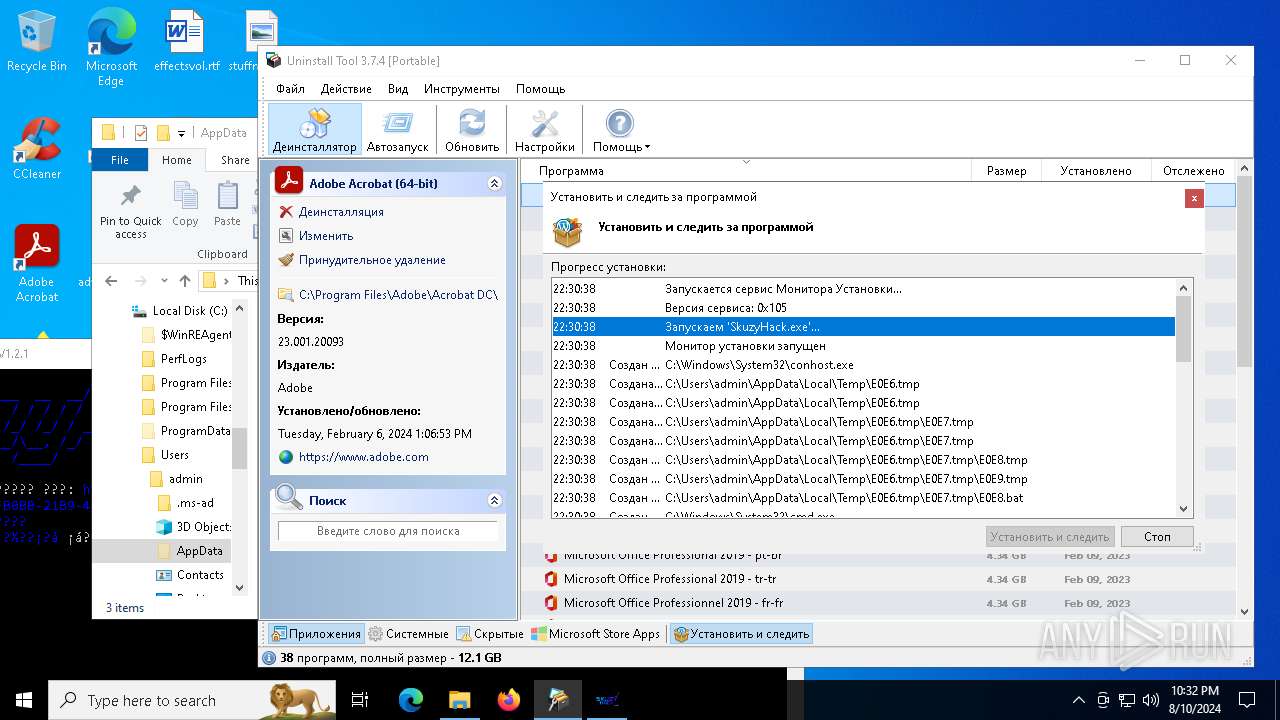1280x720 pixels.
Task: Click the install log scroll down arrow
Action: click(x=1184, y=509)
